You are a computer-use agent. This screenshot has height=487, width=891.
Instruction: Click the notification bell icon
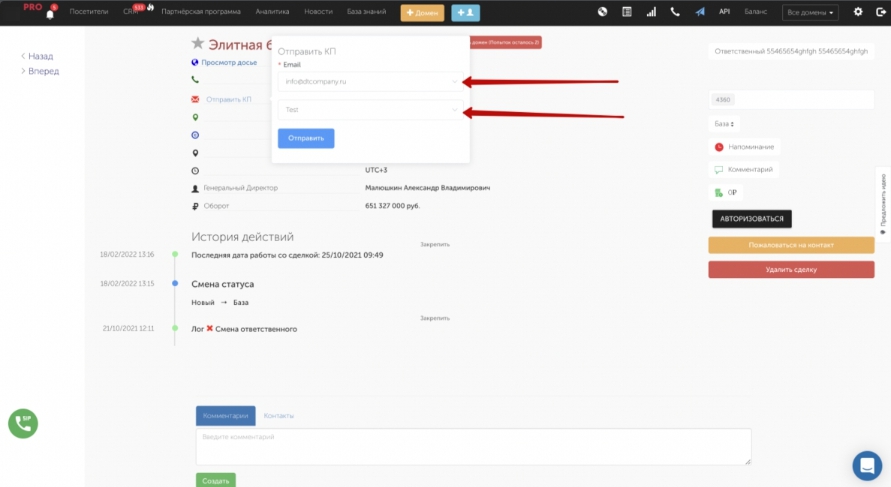(x=50, y=15)
